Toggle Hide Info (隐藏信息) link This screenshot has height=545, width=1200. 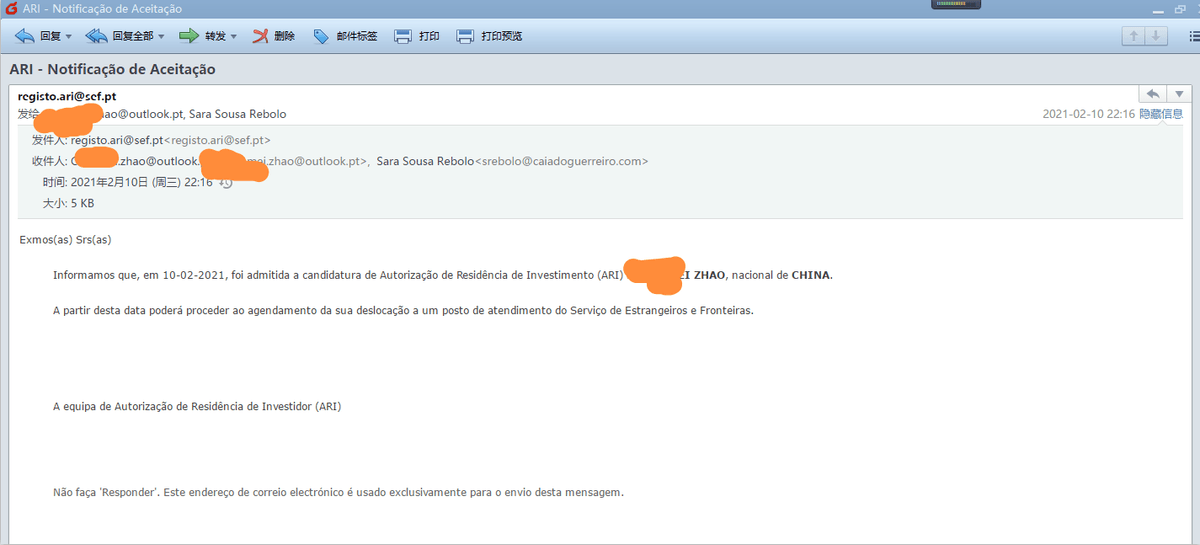[x=1161, y=114]
